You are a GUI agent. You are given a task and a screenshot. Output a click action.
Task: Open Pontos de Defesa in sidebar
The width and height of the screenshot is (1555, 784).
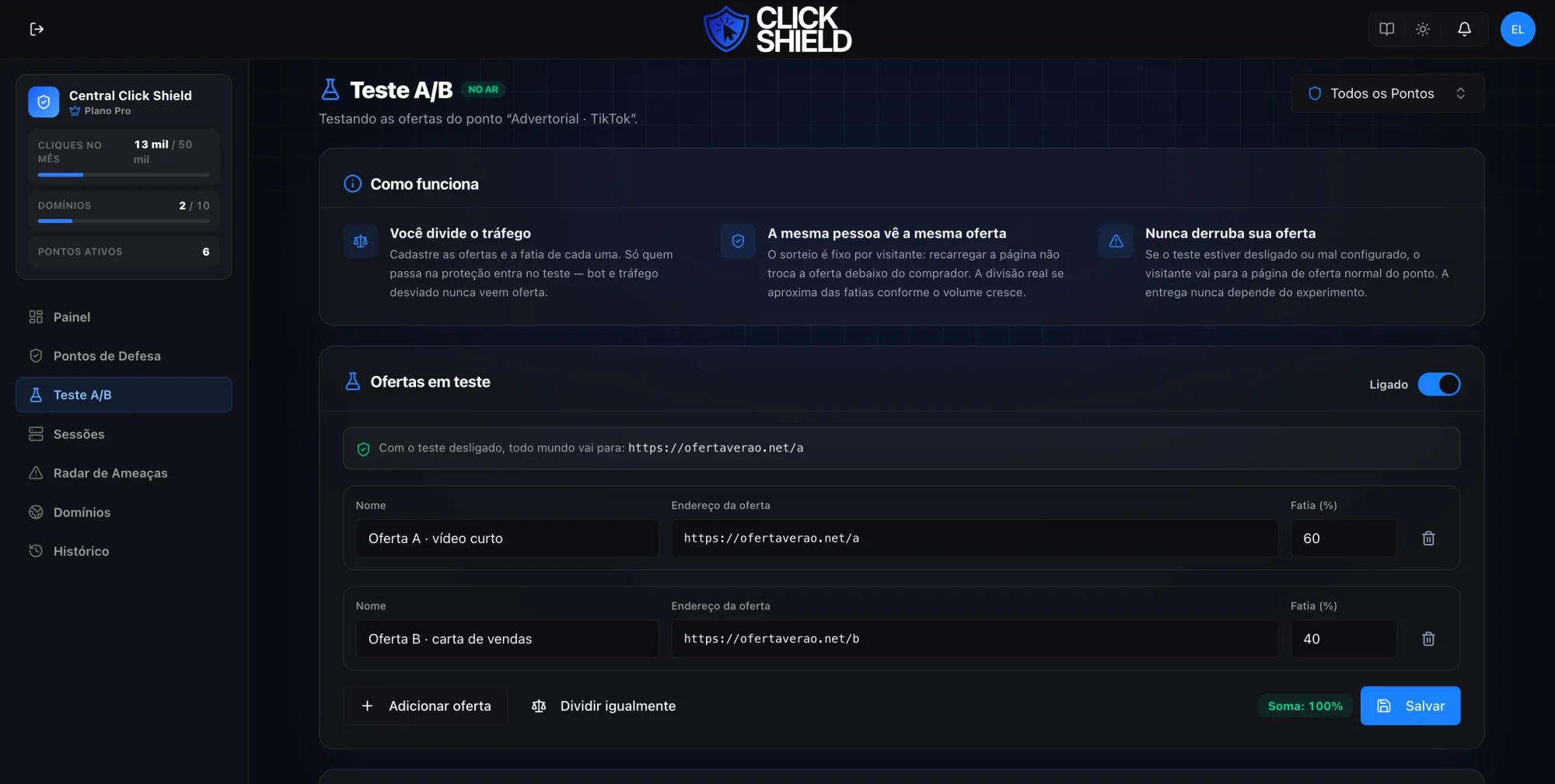pos(124,356)
